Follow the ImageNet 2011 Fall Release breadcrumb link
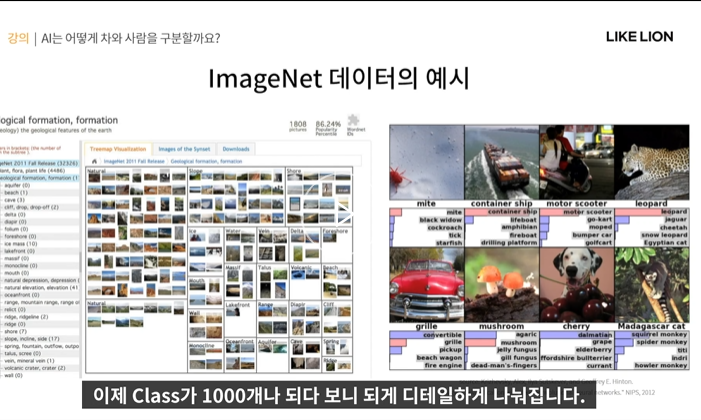701x420 pixels. pyautogui.click(x=134, y=161)
